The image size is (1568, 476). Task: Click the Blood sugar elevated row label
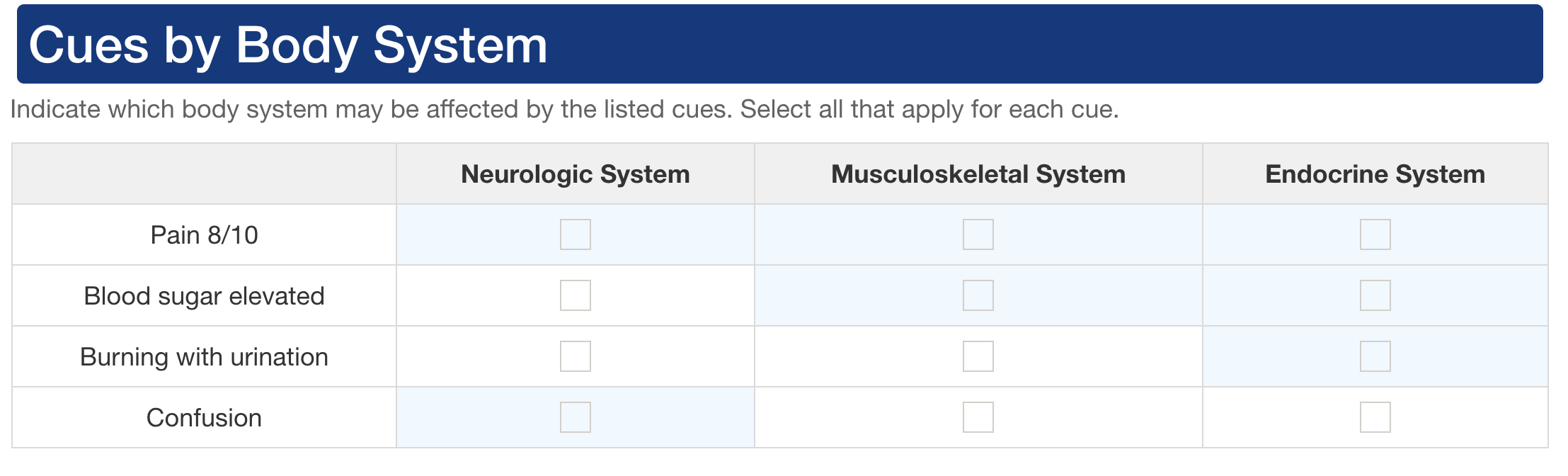[x=204, y=295]
